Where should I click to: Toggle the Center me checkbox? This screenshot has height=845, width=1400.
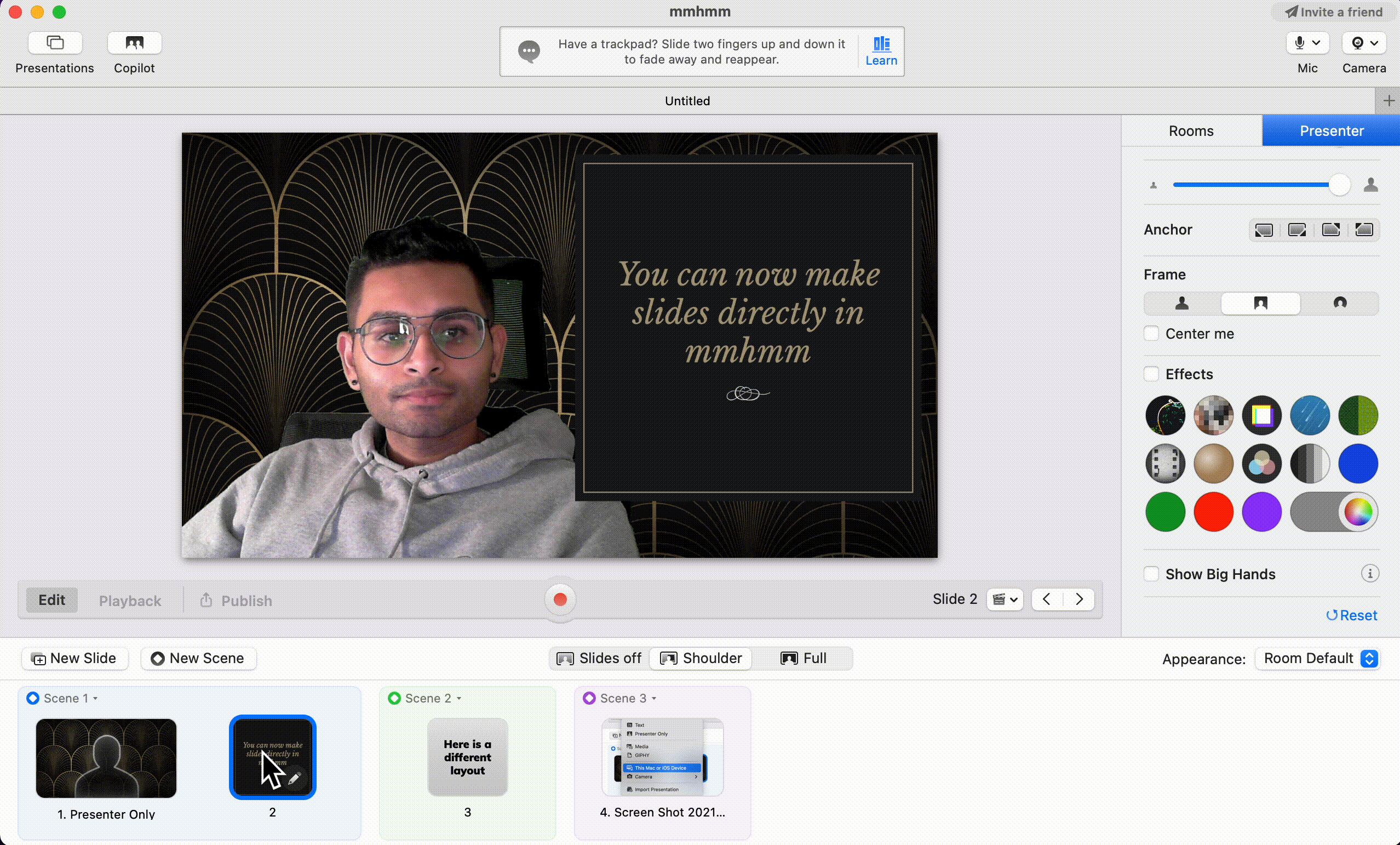coord(1153,333)
